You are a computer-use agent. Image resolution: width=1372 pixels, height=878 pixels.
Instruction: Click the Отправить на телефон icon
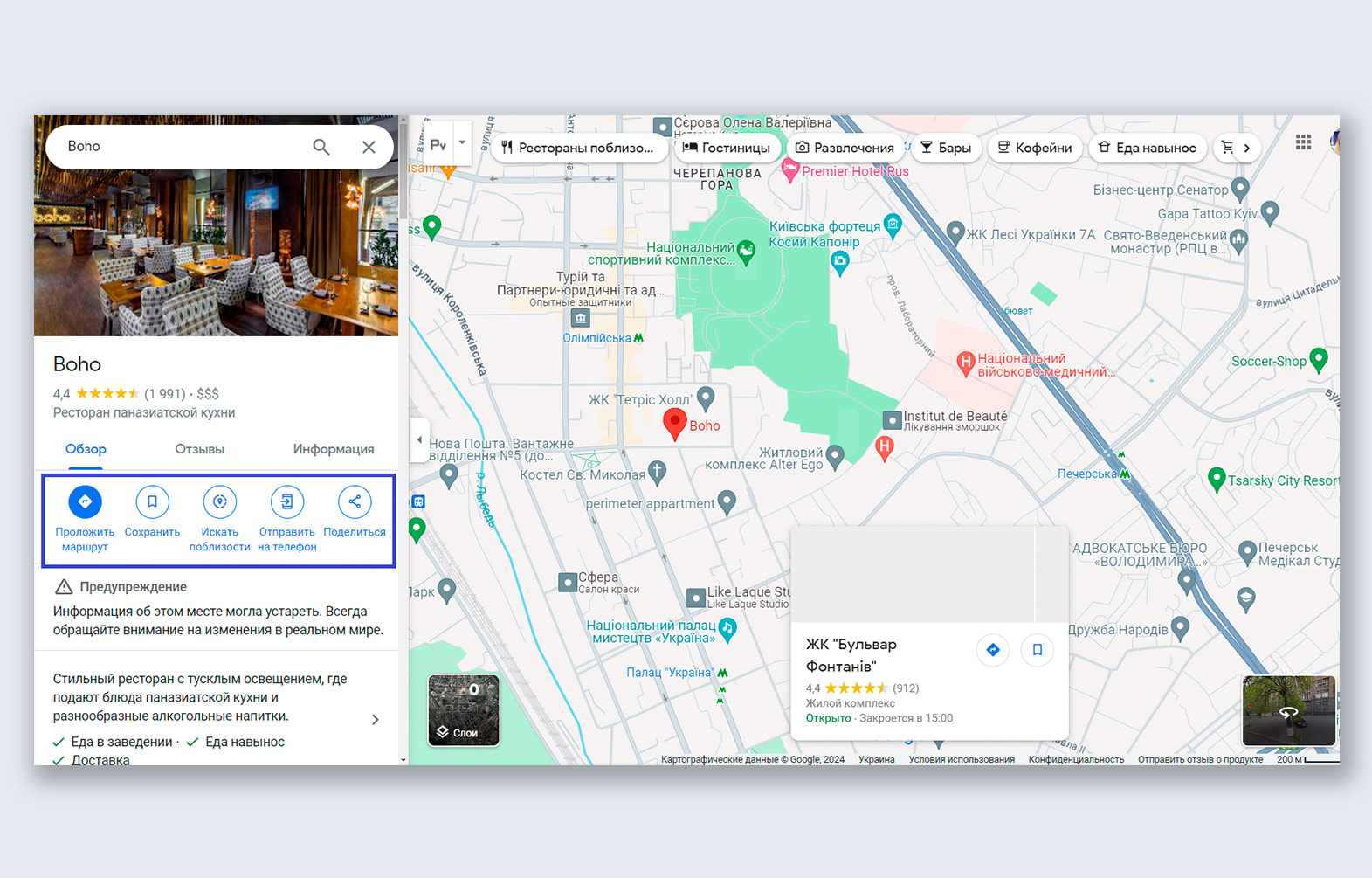287,501
